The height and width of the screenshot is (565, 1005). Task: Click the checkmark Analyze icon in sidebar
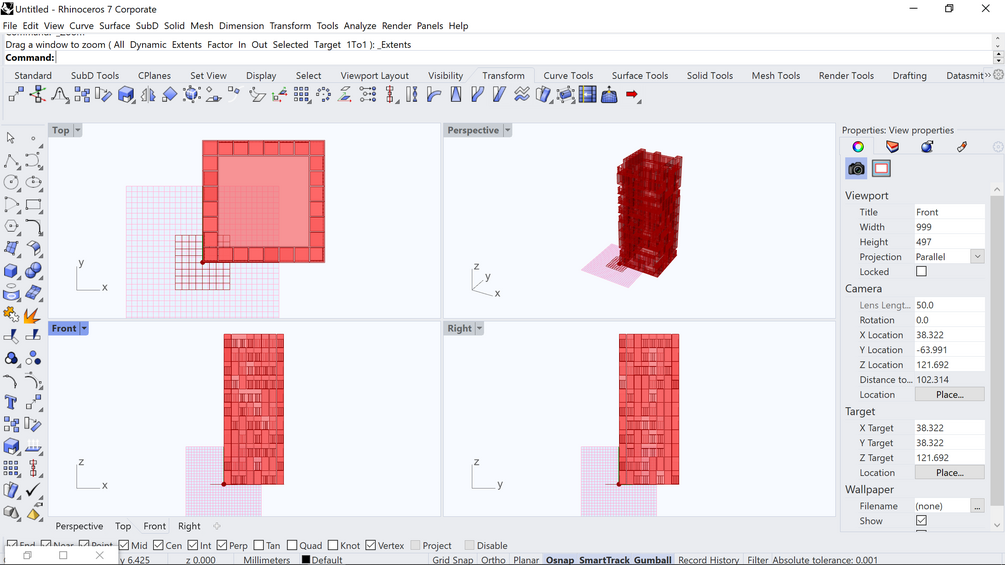(x=33, y=490)
